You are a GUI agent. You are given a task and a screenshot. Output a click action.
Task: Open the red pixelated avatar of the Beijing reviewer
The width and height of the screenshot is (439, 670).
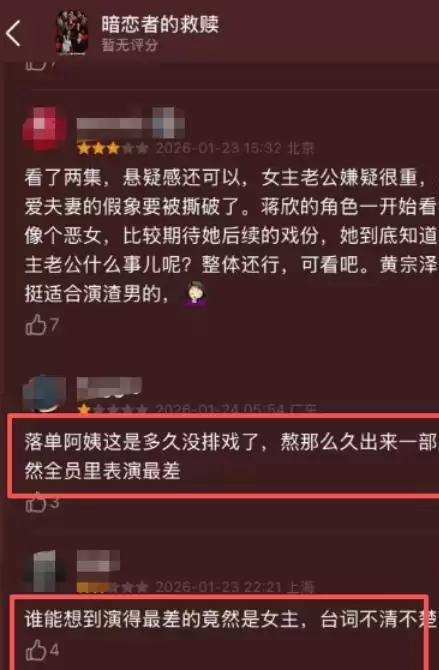click(x=45, y=129)
